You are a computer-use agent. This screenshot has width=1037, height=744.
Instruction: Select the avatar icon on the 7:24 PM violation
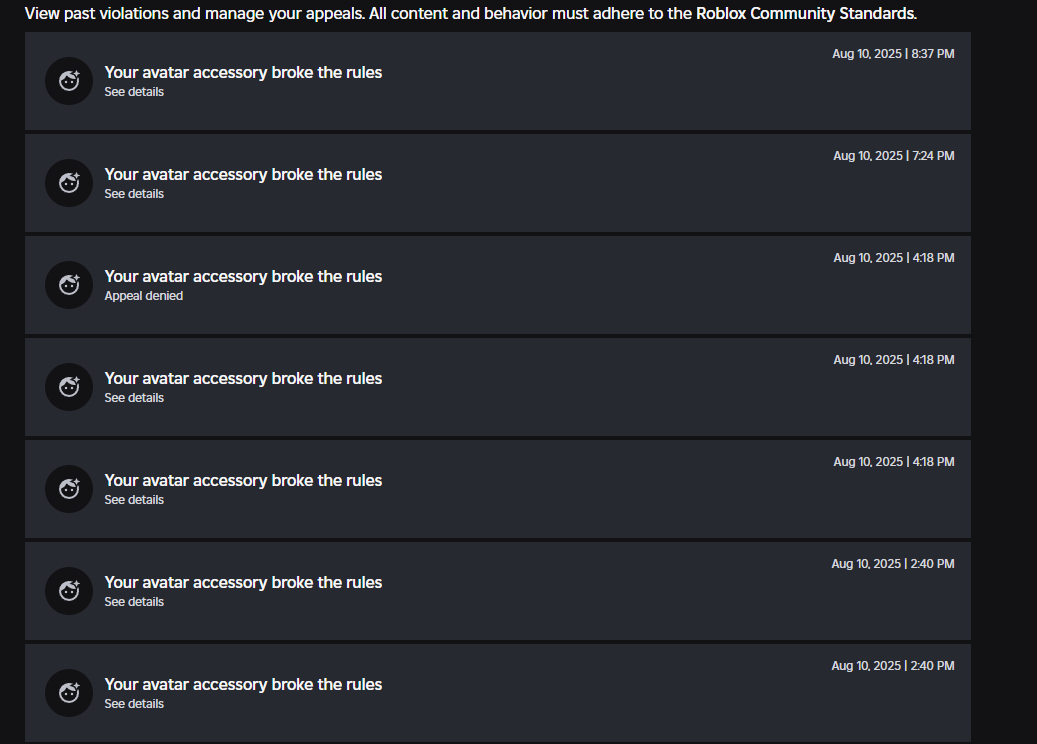[69, 183]
